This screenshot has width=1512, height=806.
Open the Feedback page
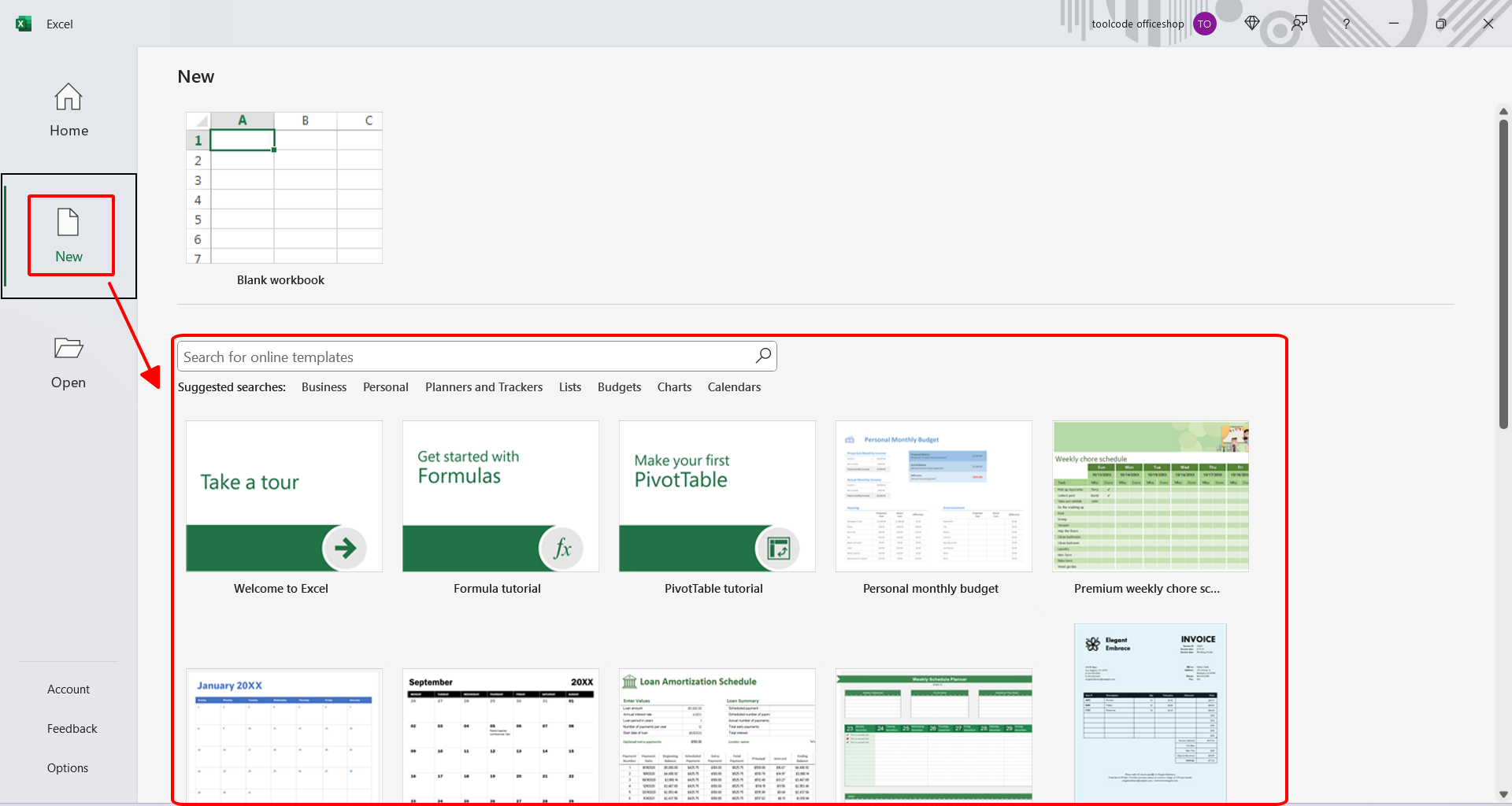click(72, 729)
